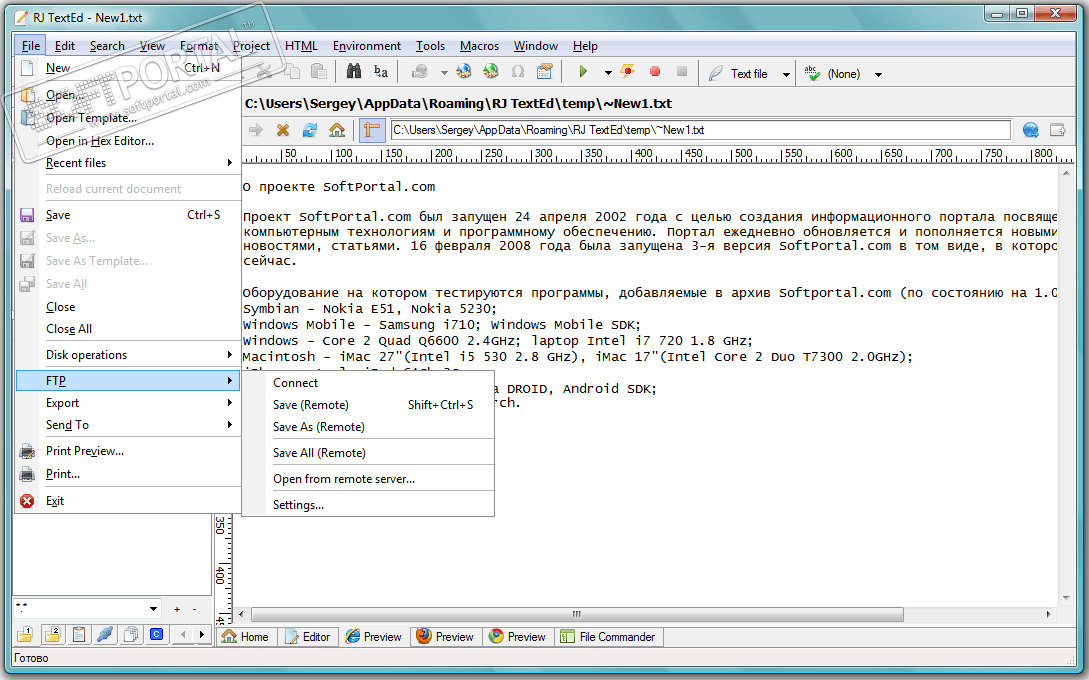
Task: Click the FTP plug connector panel icon
Action: 105,634
